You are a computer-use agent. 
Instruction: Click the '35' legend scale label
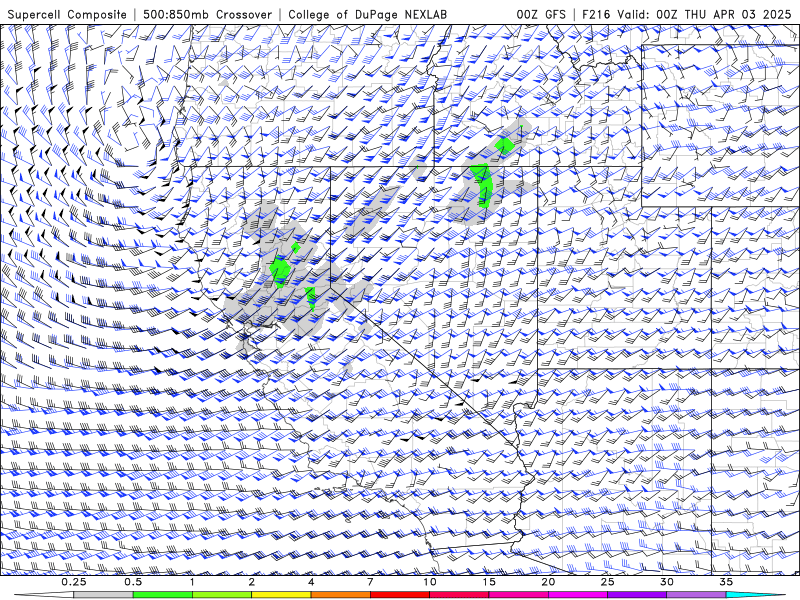(x=726, y=582)
